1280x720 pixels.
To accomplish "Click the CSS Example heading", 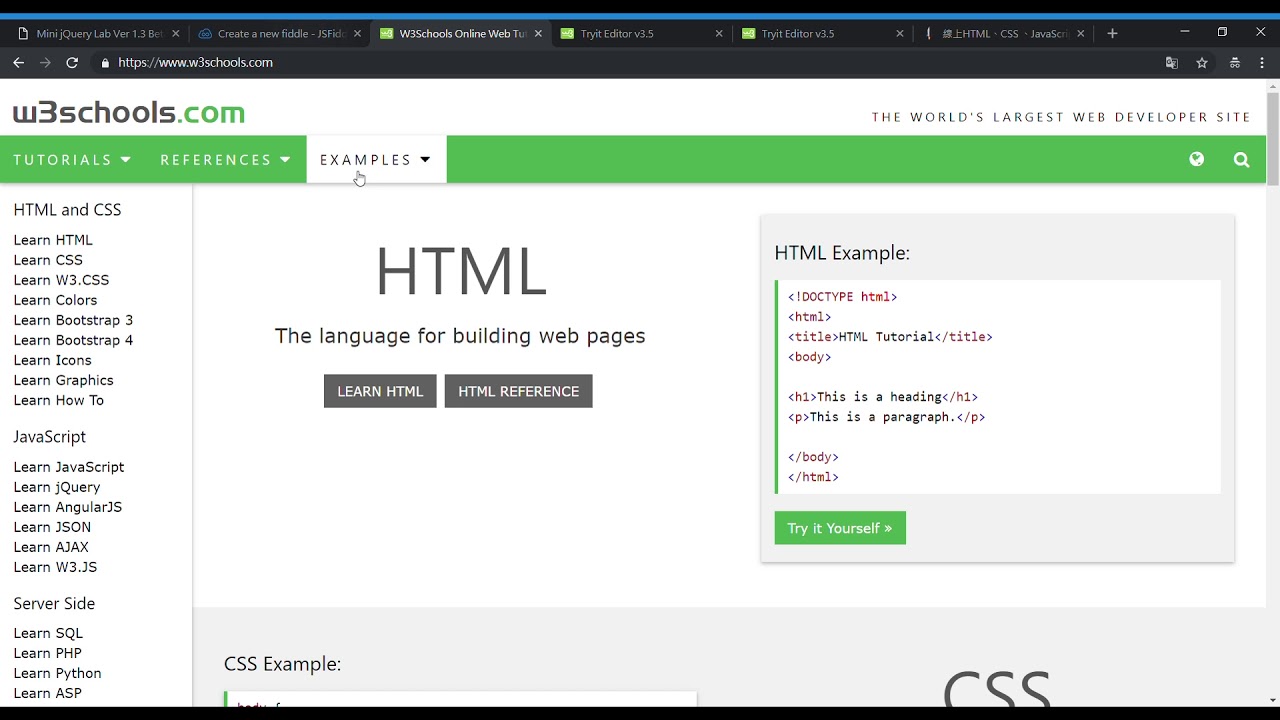I will (283, 664).
